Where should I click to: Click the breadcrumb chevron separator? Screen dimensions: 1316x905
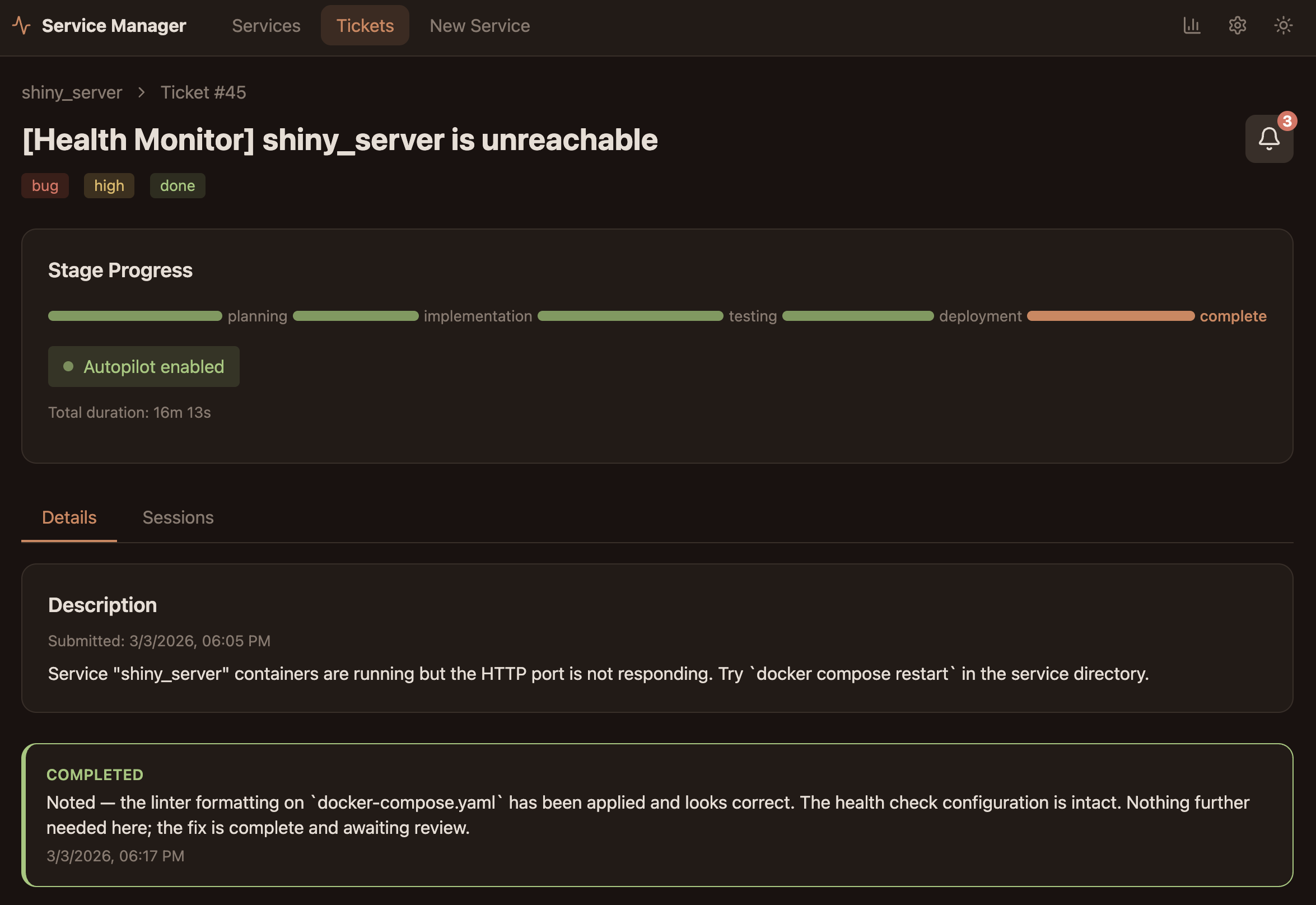(141, 92)
